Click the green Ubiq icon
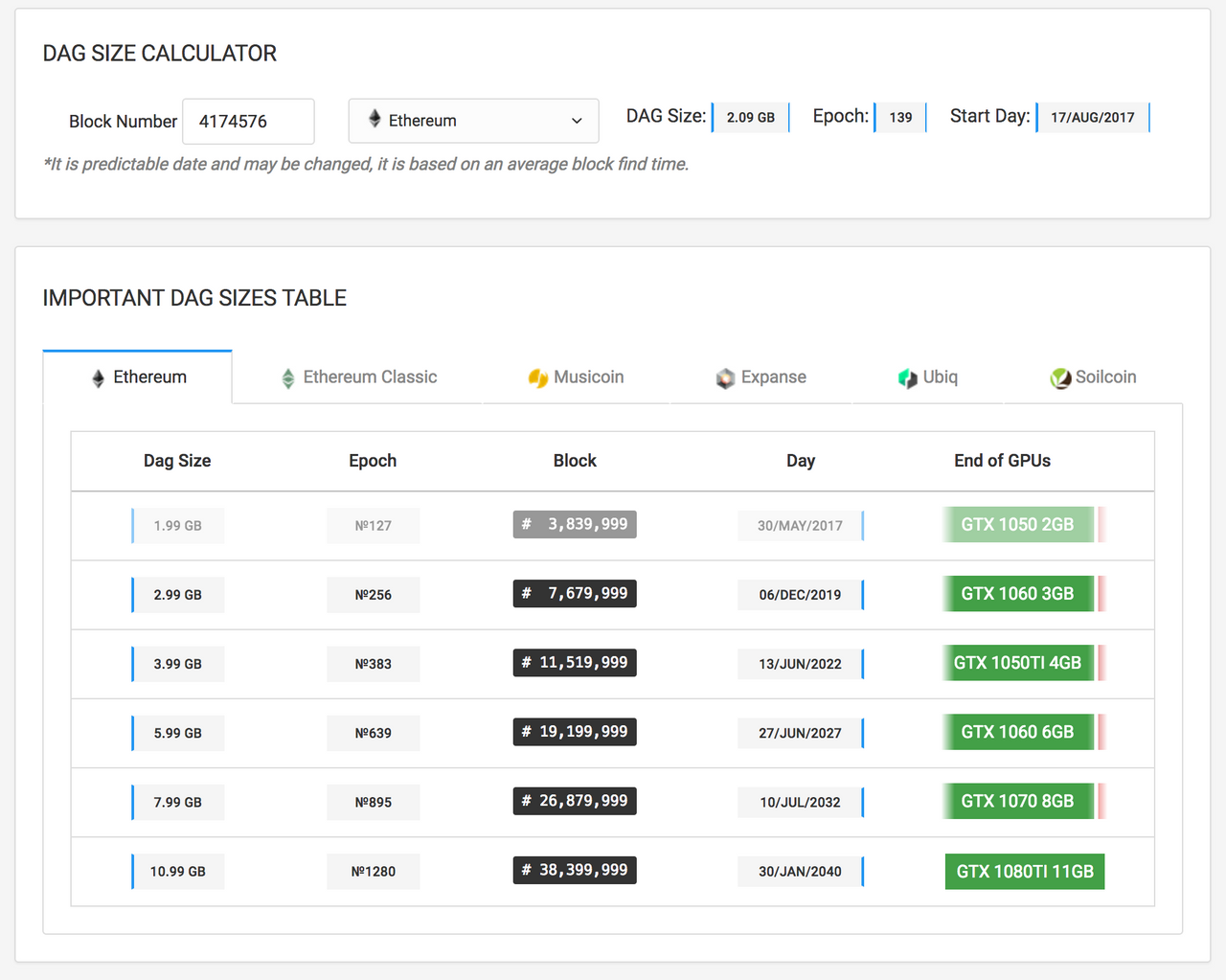This screenshot has height=980, width=1226. tap(907, 378)
